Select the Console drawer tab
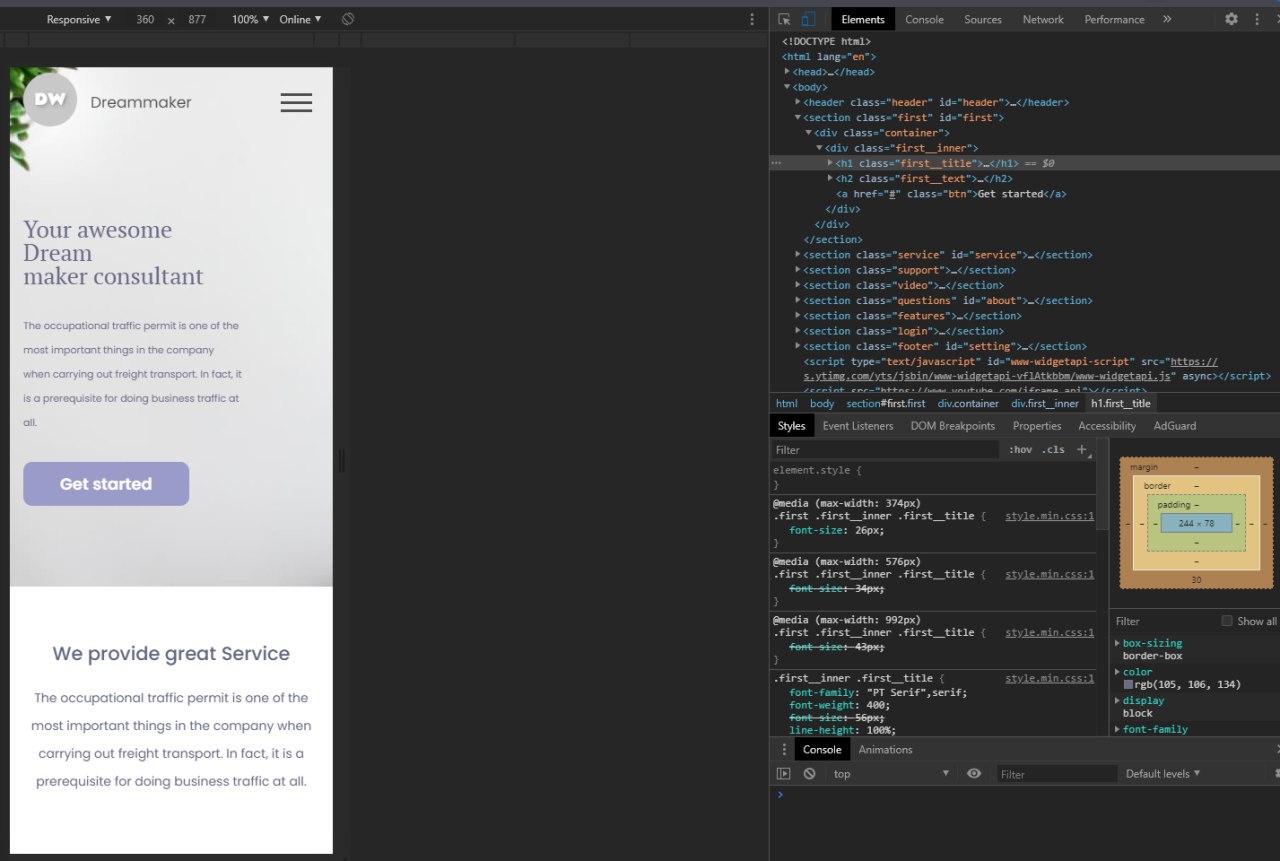The image size is (1280, 861). coord(822,750)
